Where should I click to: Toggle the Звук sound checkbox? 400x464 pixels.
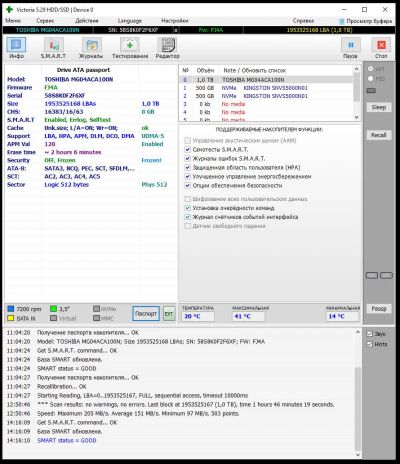point(370,334)
